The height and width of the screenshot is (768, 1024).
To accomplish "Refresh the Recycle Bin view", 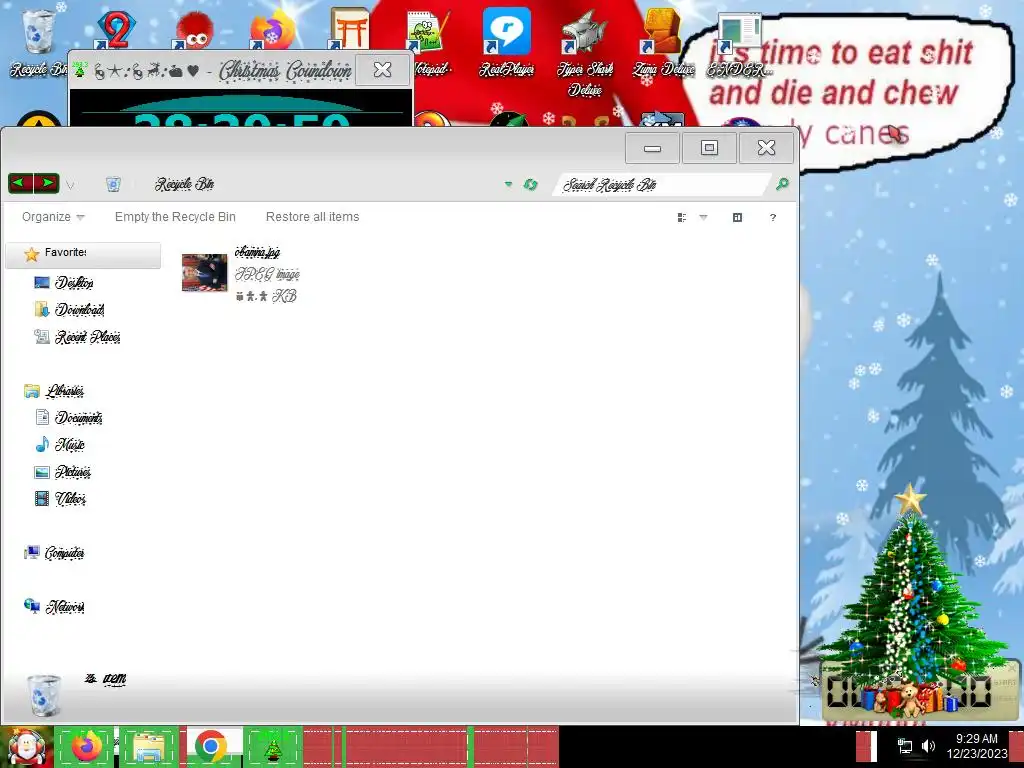I will 530,185.
